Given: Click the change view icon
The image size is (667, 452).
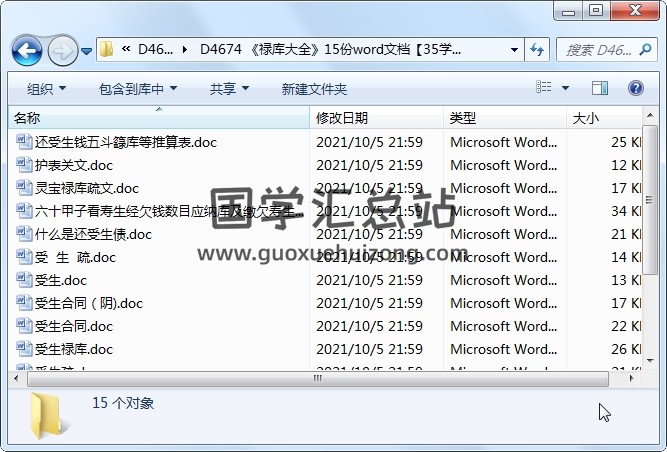Looking at the screenshot, I should tap(543, 88).
